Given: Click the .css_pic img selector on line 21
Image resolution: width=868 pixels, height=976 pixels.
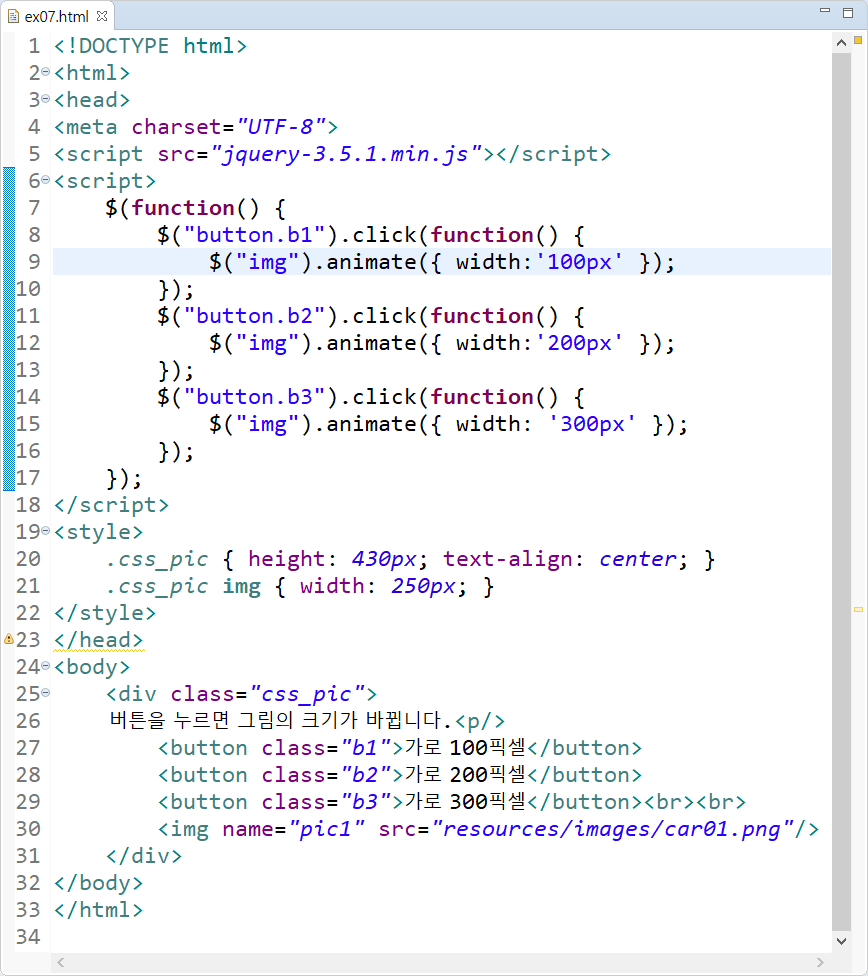Looking at the screenshot, I should 183,586.
